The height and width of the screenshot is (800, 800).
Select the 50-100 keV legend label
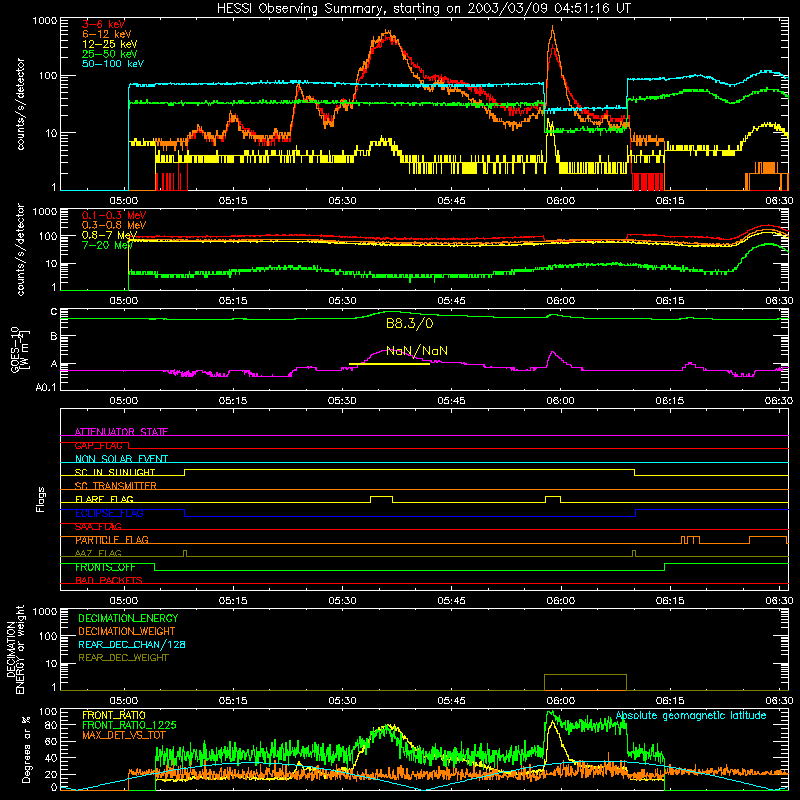113,64
